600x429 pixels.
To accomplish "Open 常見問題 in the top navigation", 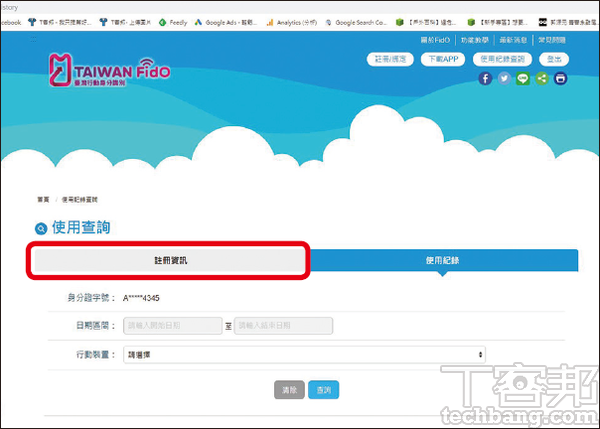I will tap(552, 40).
